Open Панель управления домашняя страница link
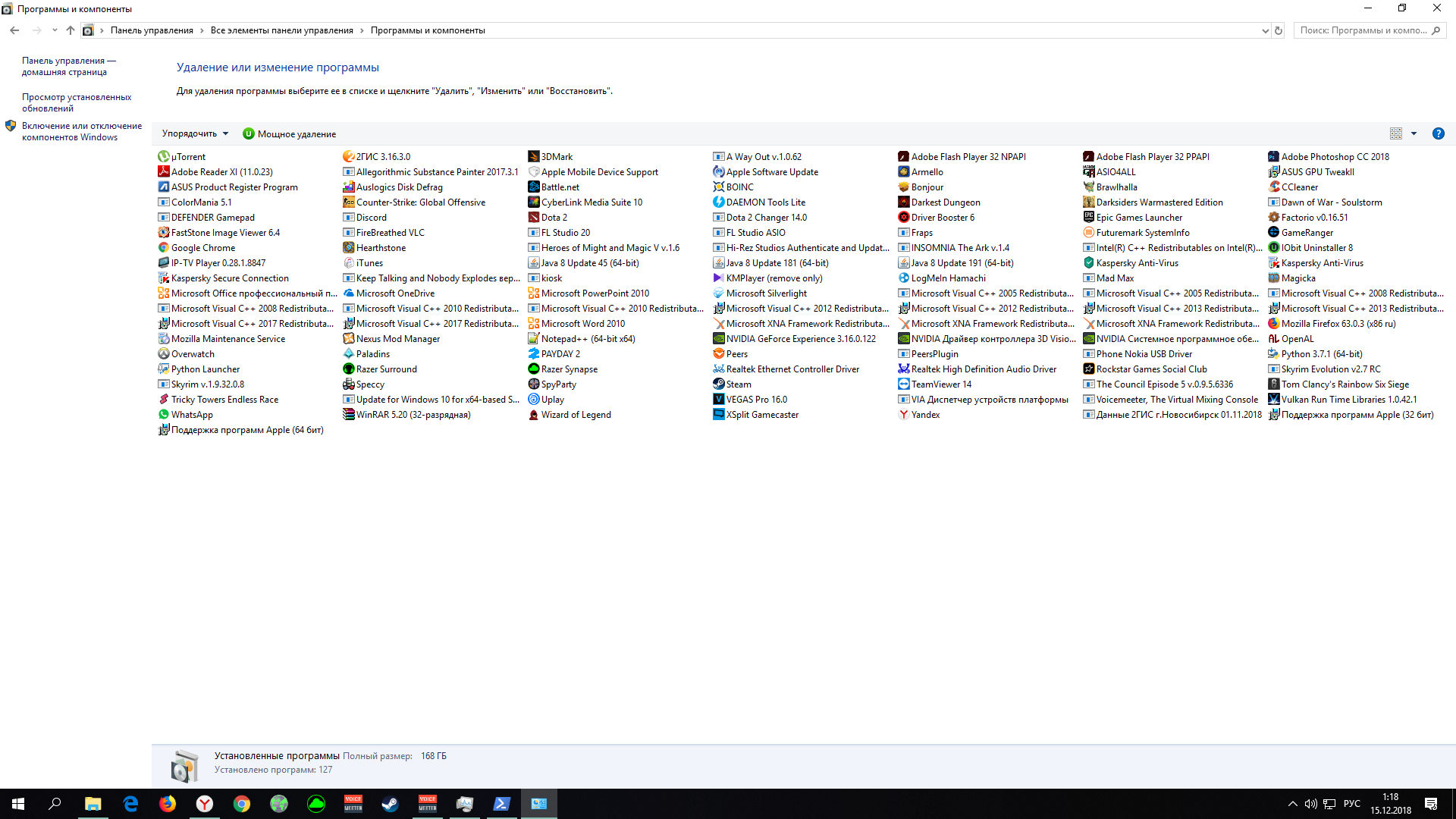The width and height of the screenshot is (1456, 819). coord(69,66)
